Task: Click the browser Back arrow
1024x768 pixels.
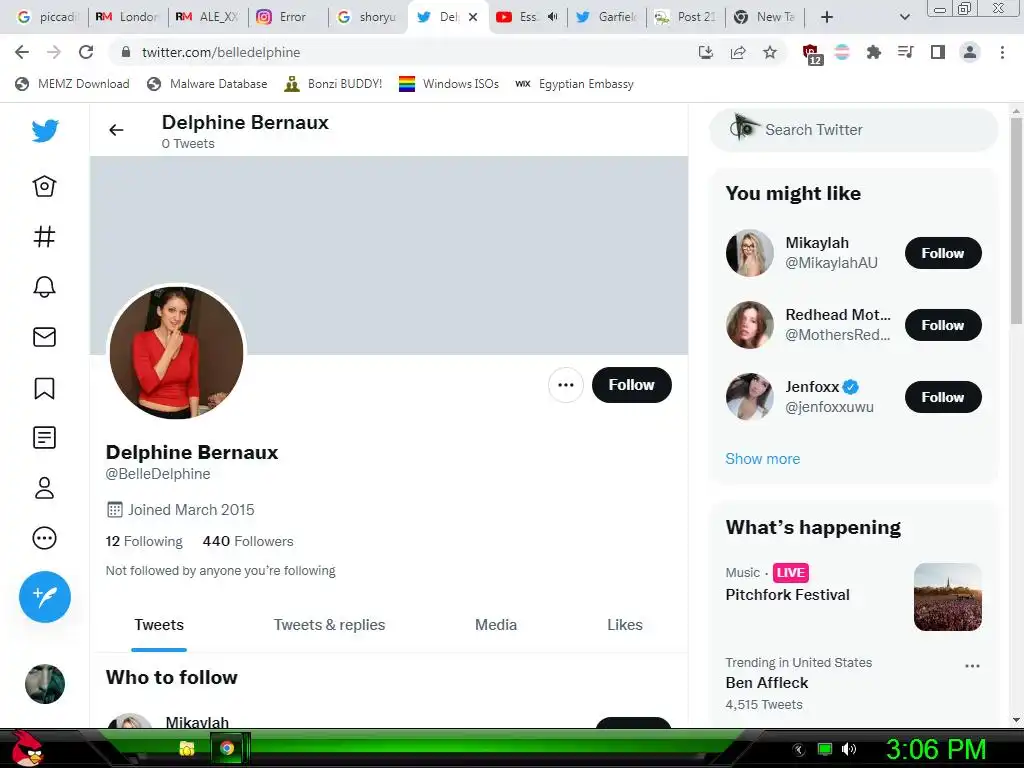Action: [22, 52]
